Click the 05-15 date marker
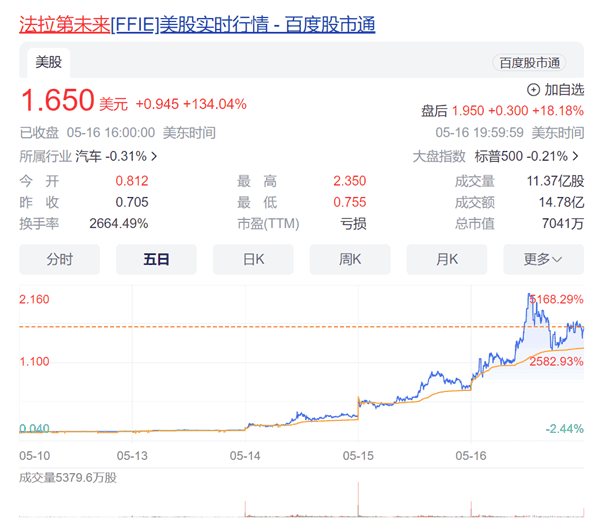 358,456
